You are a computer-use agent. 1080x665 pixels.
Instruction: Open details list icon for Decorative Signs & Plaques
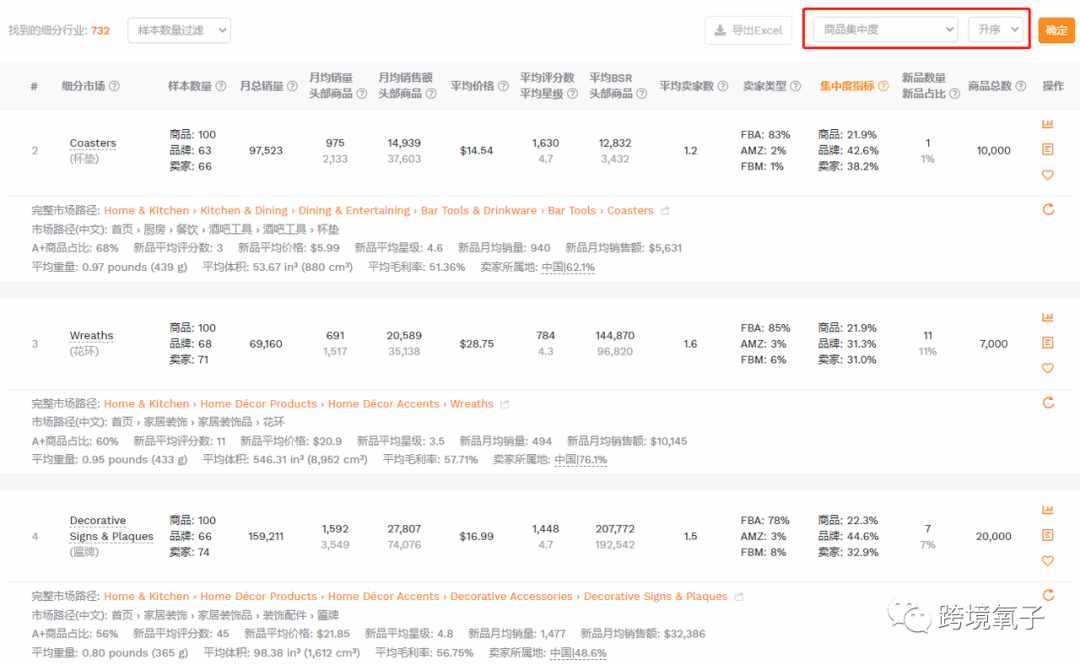click(1048, 535)
